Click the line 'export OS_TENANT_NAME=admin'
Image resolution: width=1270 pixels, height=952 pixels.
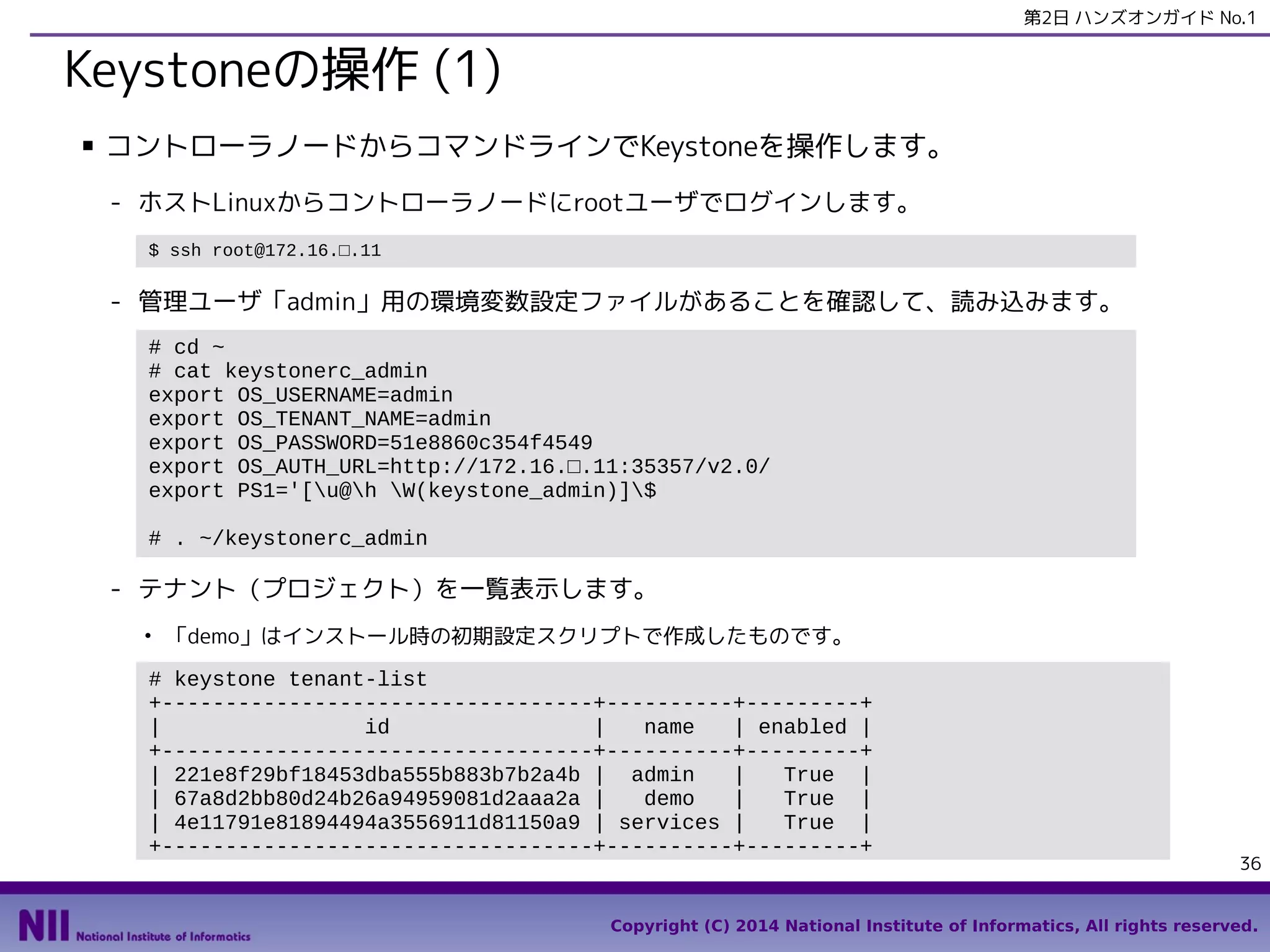click(x=319, y=419)
